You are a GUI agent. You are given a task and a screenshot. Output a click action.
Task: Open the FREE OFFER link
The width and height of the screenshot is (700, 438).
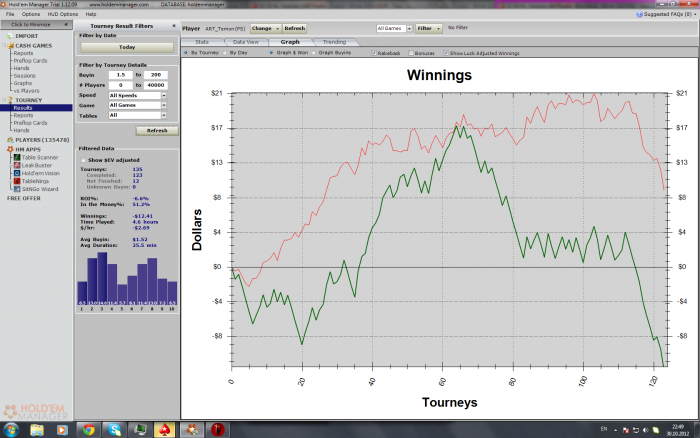[24, 198]
